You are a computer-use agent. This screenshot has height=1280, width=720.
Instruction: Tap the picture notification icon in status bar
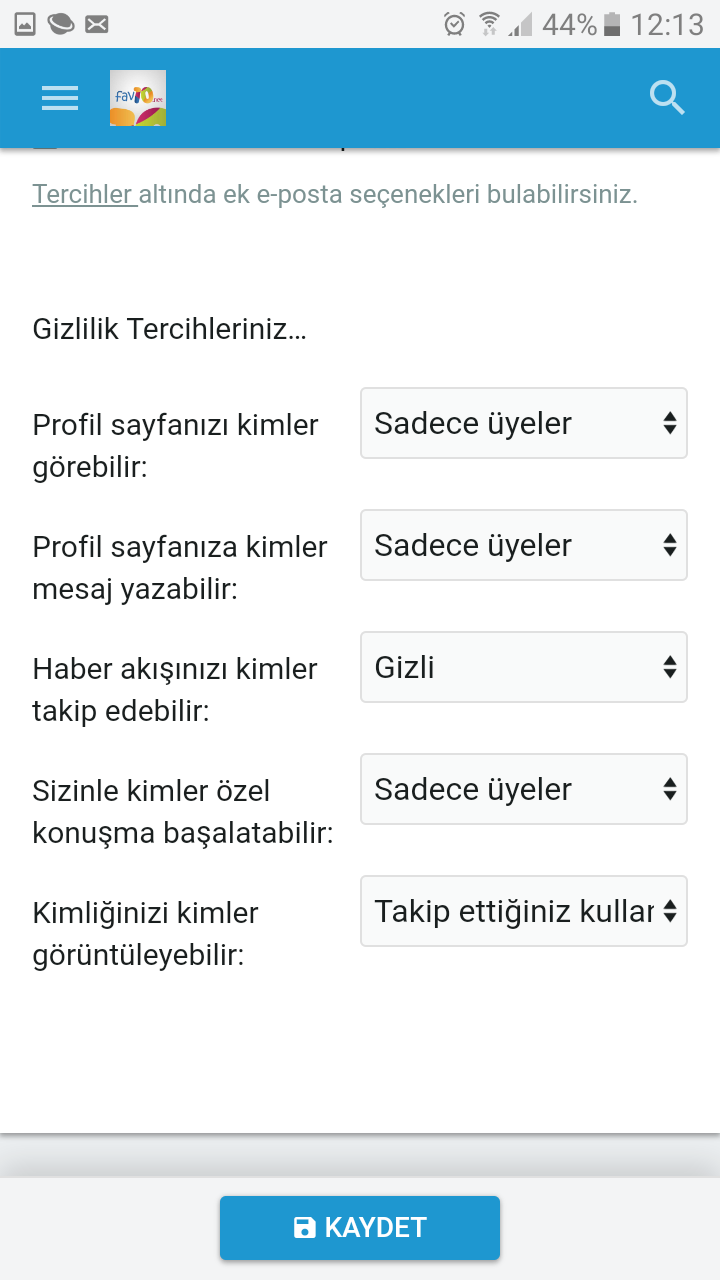coord(25,24)
